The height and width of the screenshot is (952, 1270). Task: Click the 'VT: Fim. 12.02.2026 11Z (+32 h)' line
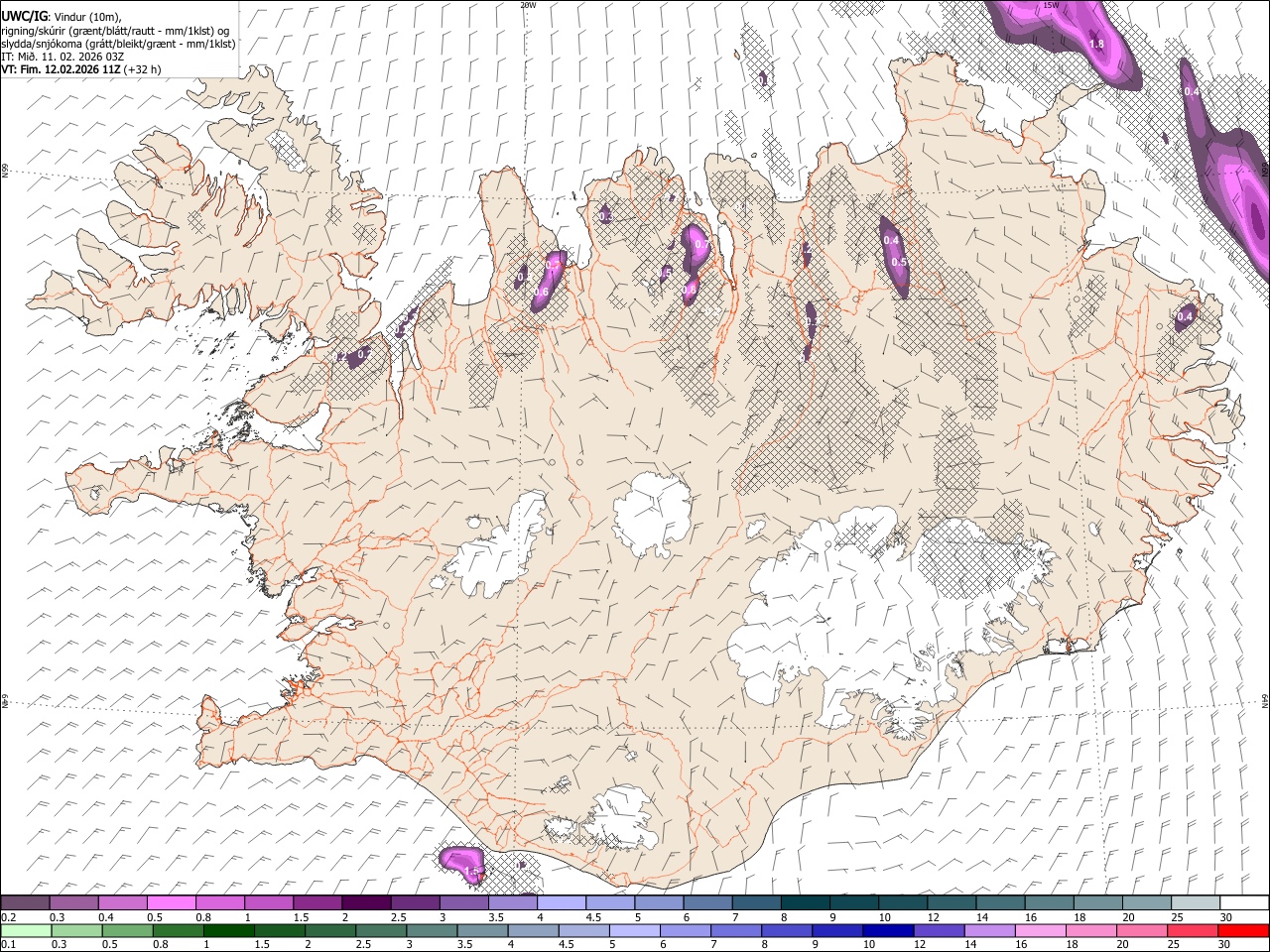click(x=80, y=69)
